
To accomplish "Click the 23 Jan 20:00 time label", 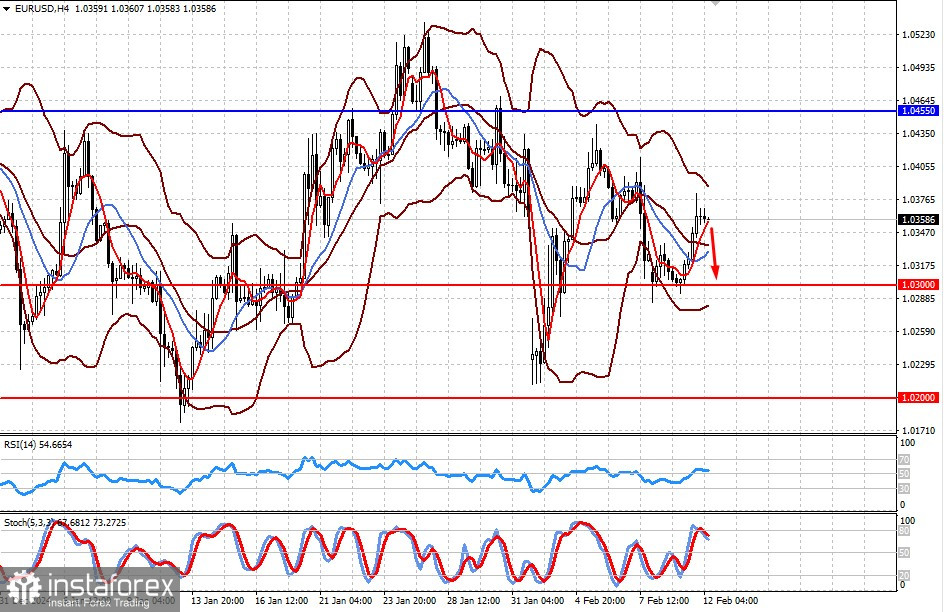I will coord(409,601).
